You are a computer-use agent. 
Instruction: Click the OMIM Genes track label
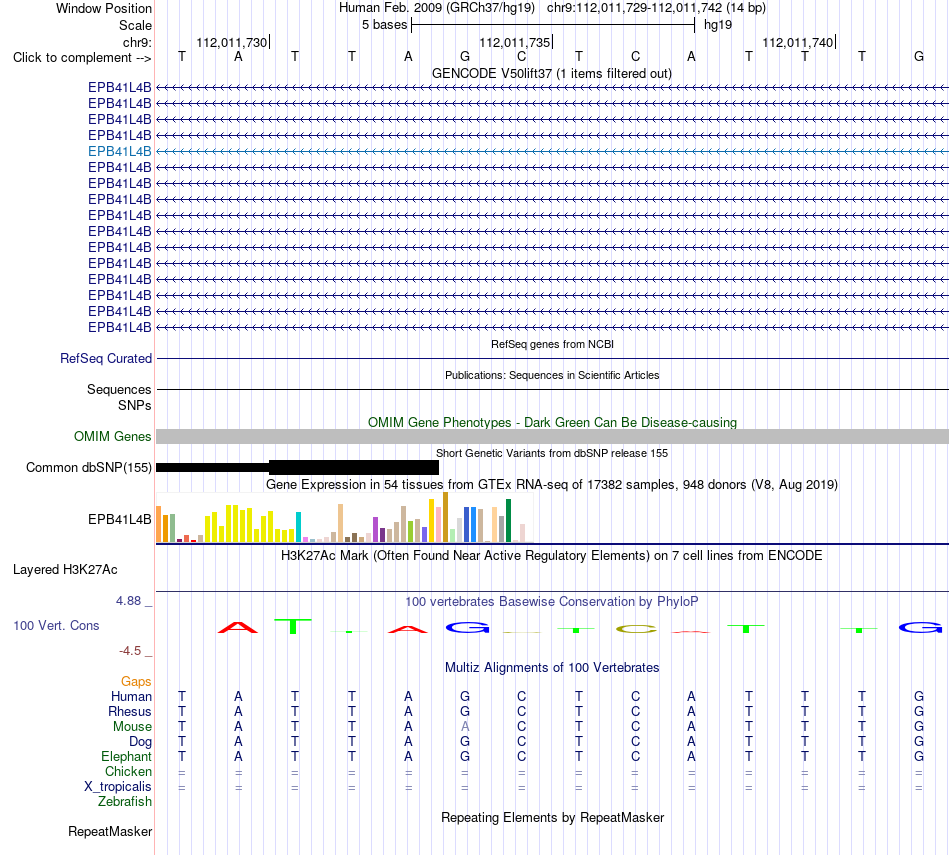(x=113, y=436)
